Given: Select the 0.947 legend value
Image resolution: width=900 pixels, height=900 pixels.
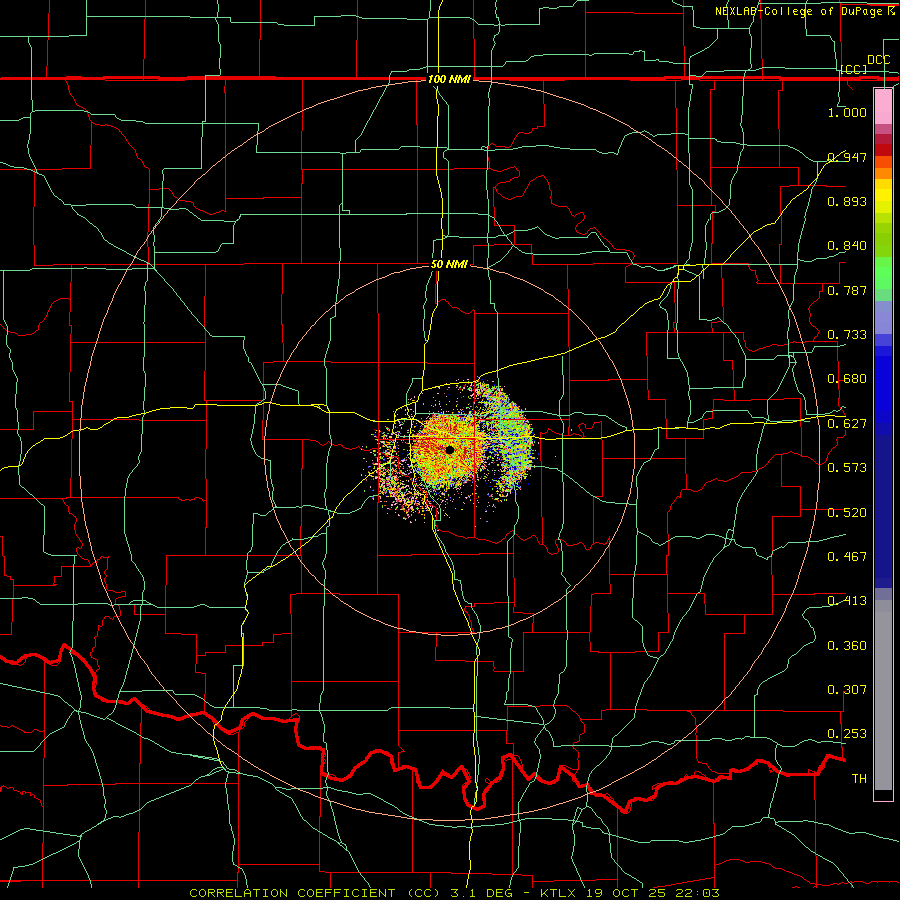Looking at the screenshot, I should pos(847,157).
